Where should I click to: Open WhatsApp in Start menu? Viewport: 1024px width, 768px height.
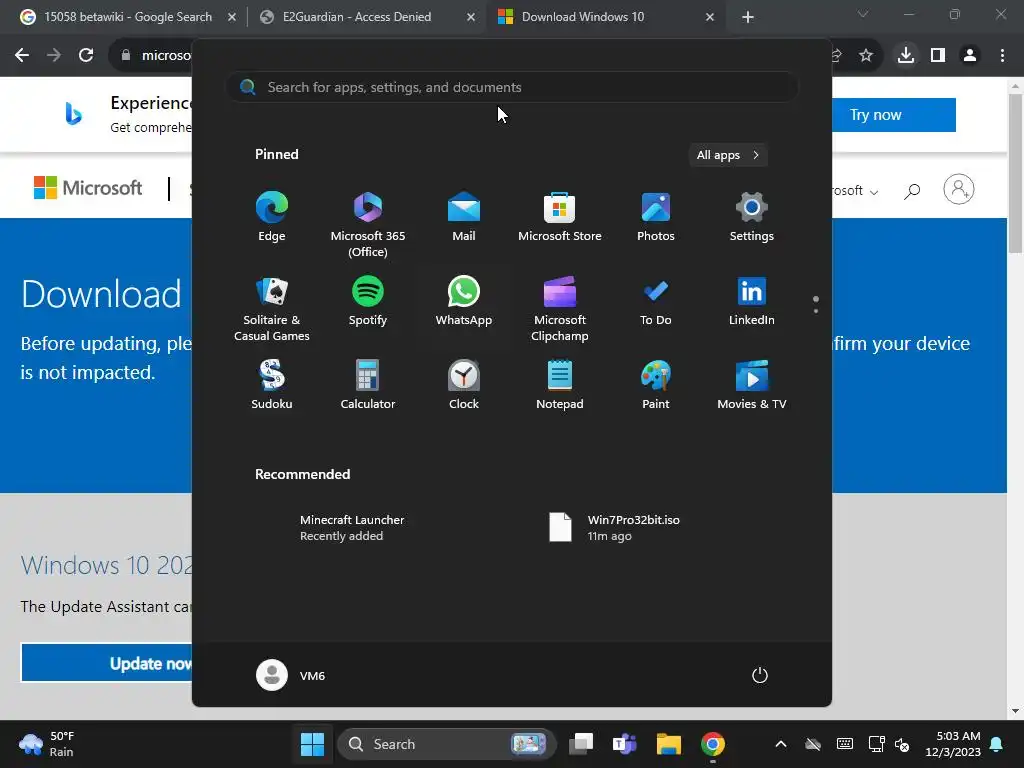(464, 301)
